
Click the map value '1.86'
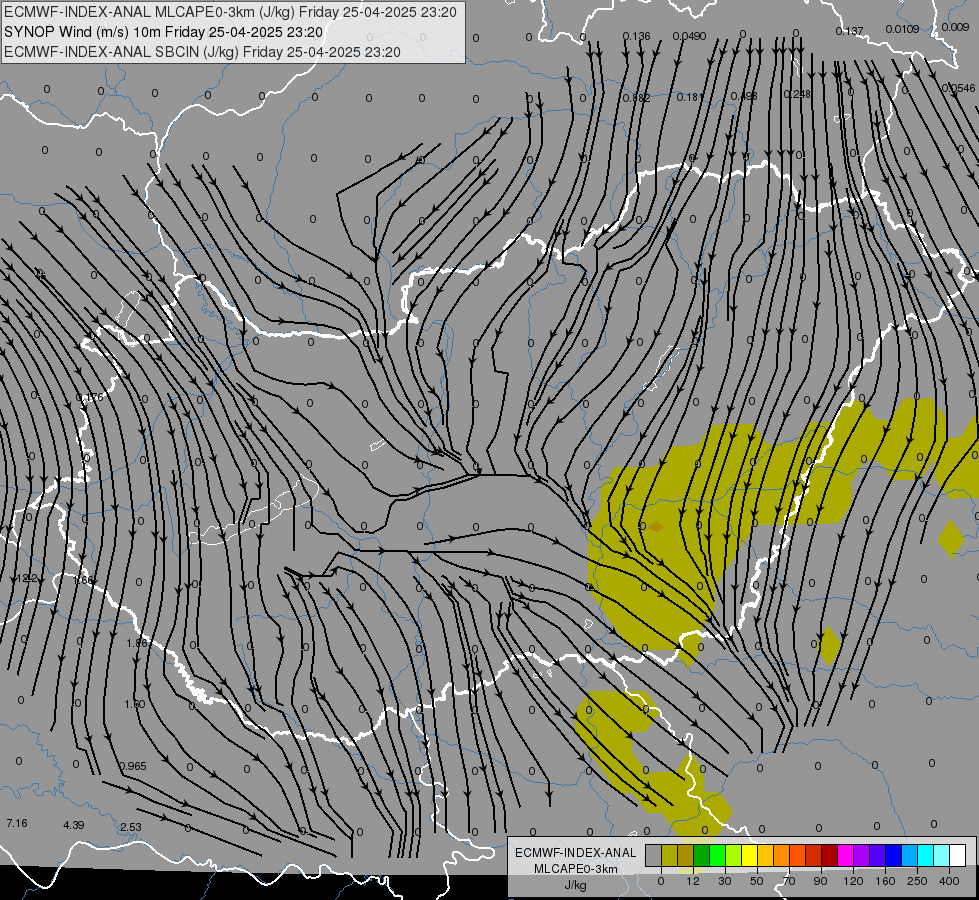[x=137, y=643]
